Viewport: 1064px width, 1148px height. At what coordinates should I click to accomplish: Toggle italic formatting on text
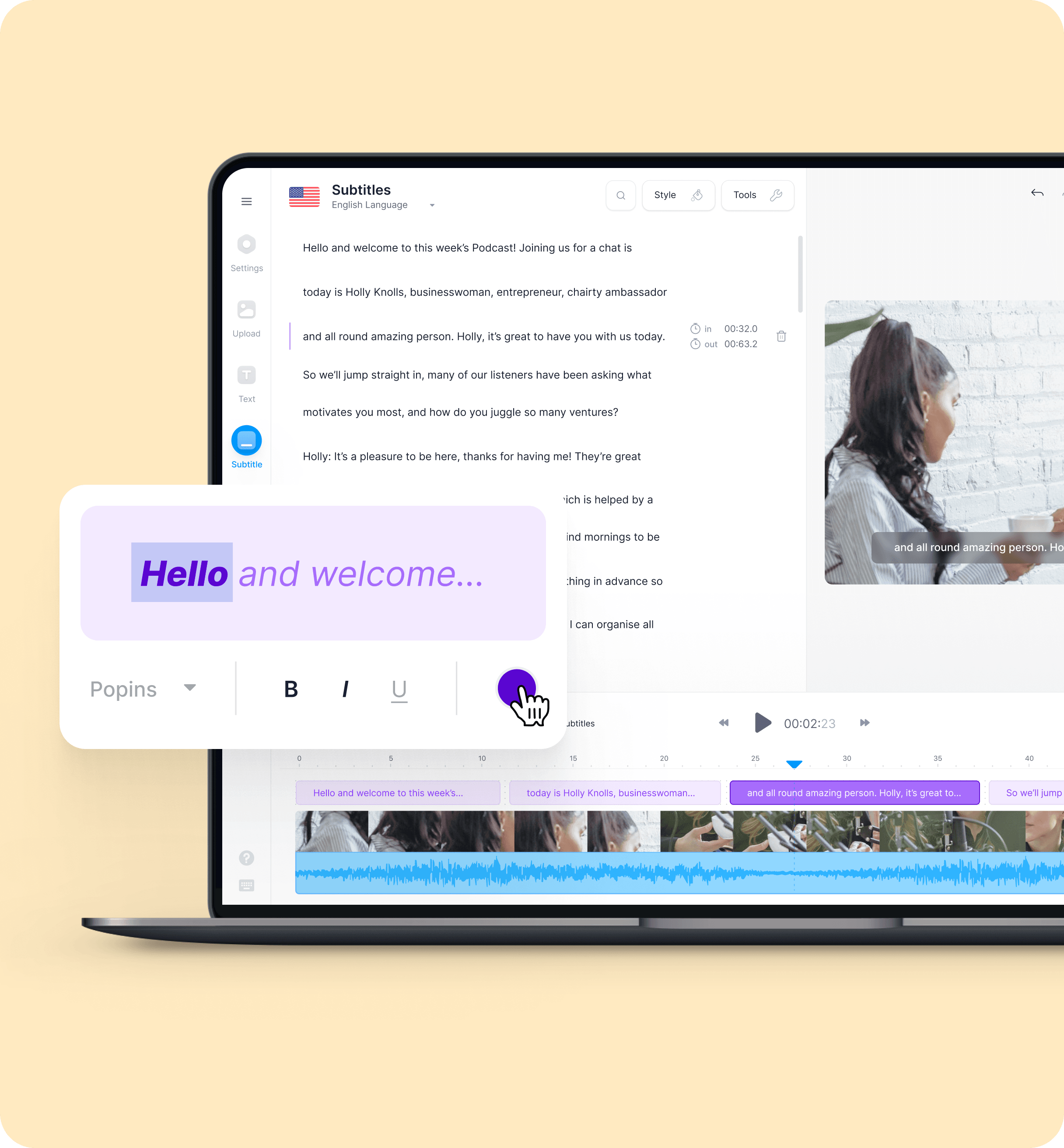pyautogui.click(x=345, y=688)
